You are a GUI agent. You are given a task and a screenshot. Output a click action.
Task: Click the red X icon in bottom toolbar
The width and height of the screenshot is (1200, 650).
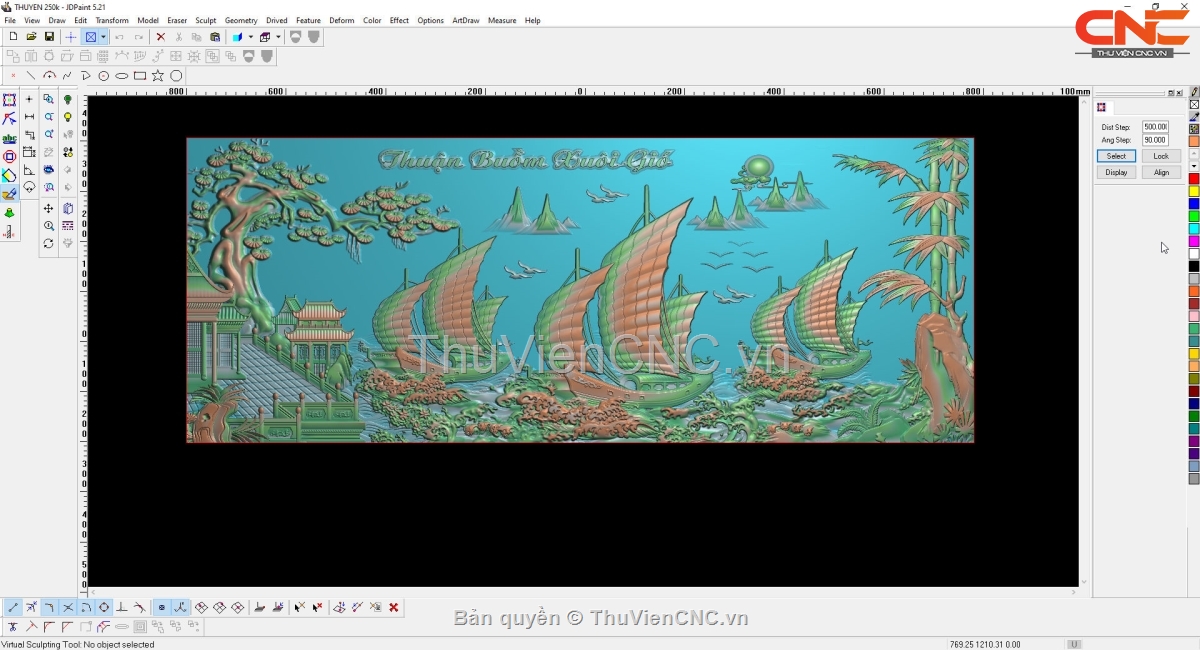click(x=394, y=607)
